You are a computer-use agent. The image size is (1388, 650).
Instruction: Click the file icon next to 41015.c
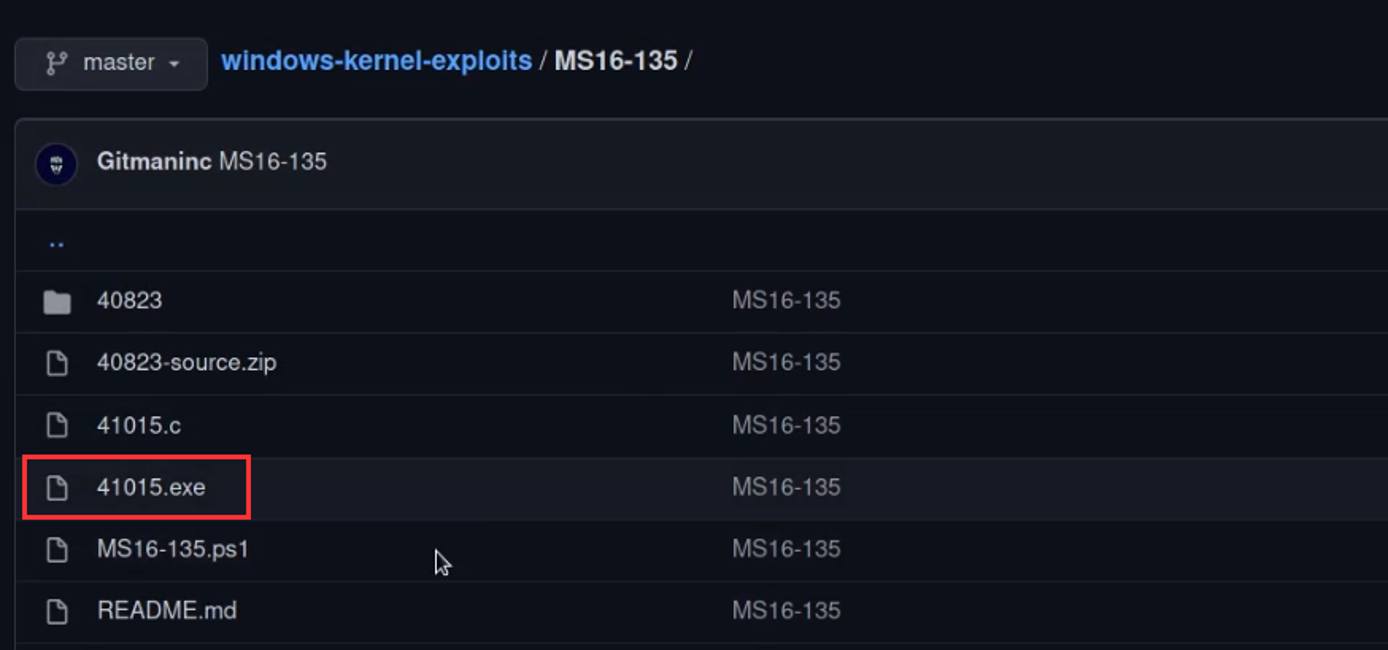[x=57, y=425]
